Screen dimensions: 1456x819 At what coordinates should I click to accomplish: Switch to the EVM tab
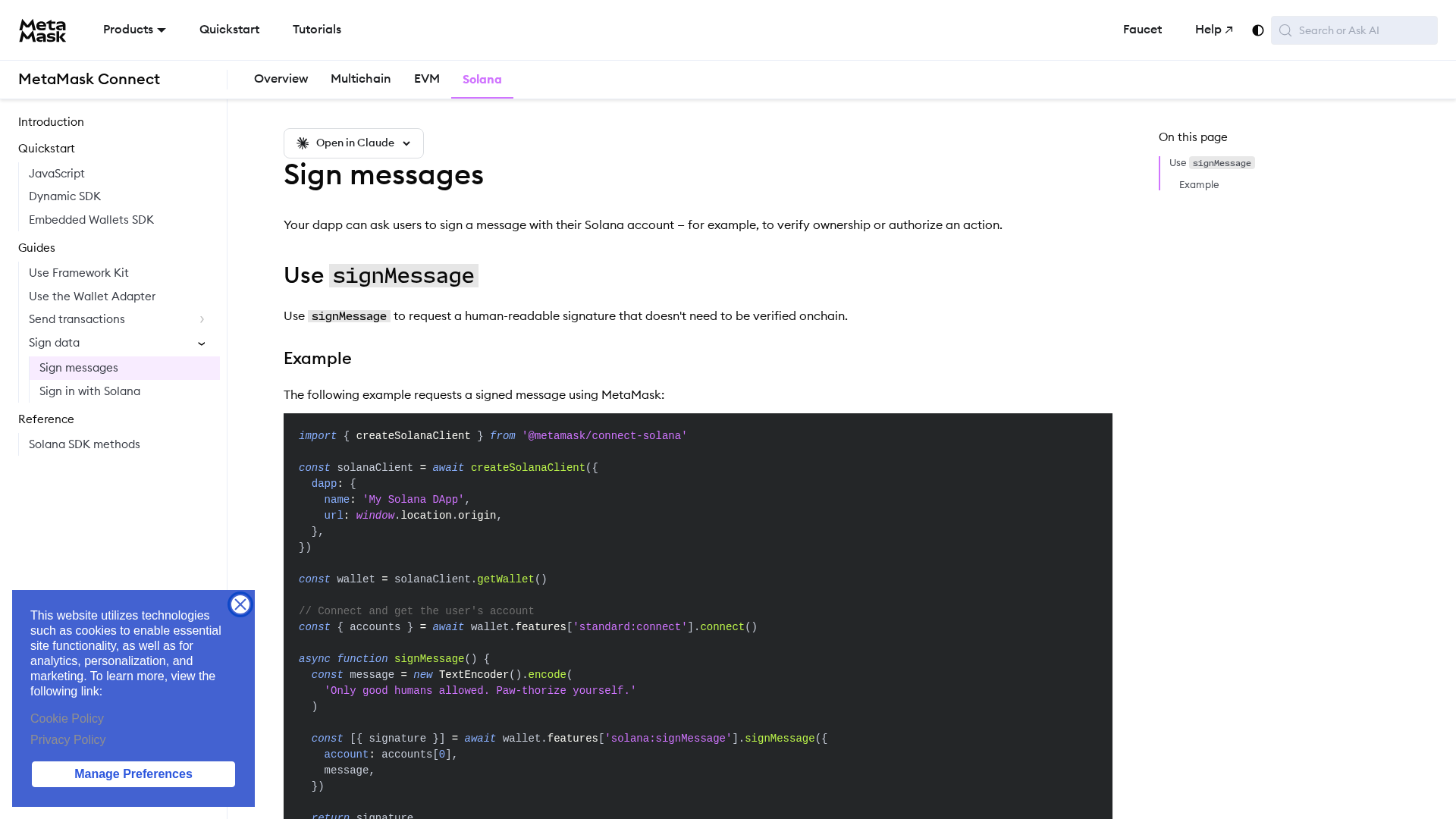point(427,79)
